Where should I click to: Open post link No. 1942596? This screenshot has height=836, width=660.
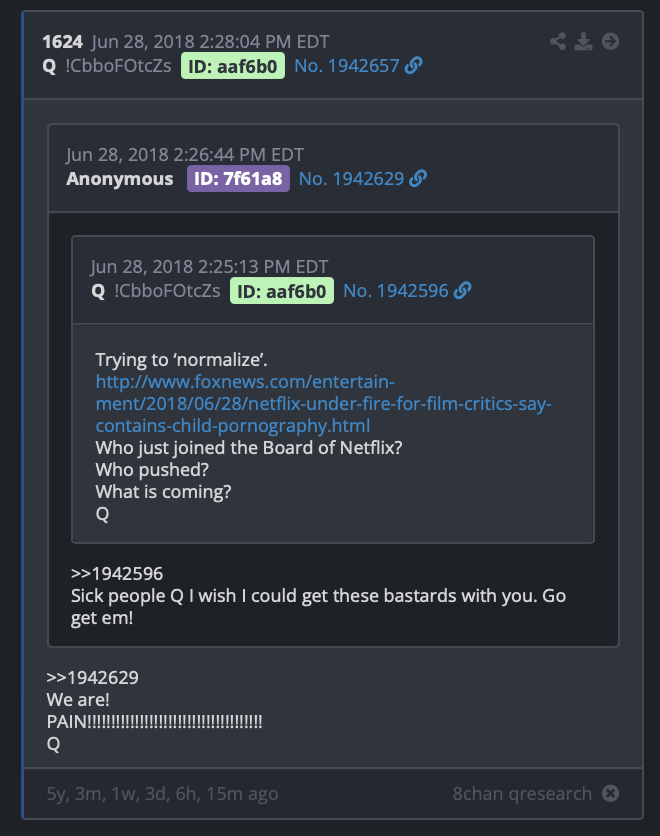396,291
